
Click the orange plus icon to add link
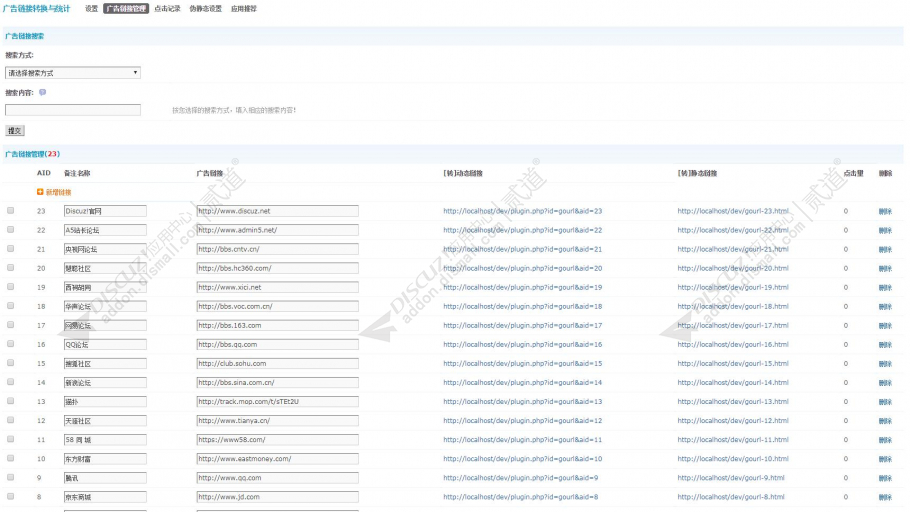click(40, 192)
